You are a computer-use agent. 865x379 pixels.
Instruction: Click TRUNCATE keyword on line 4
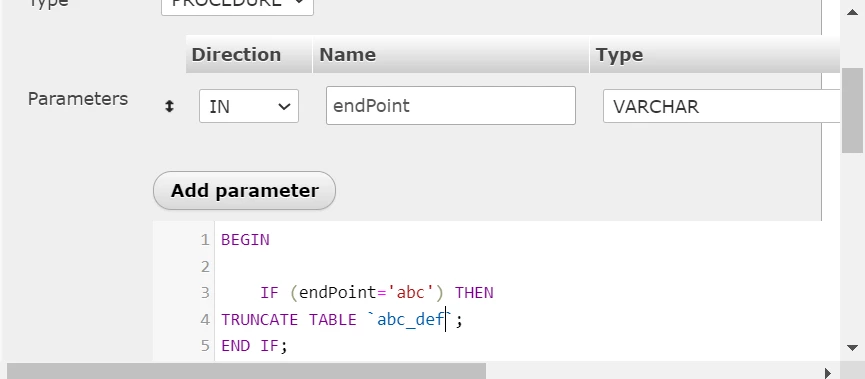[259, 320]
